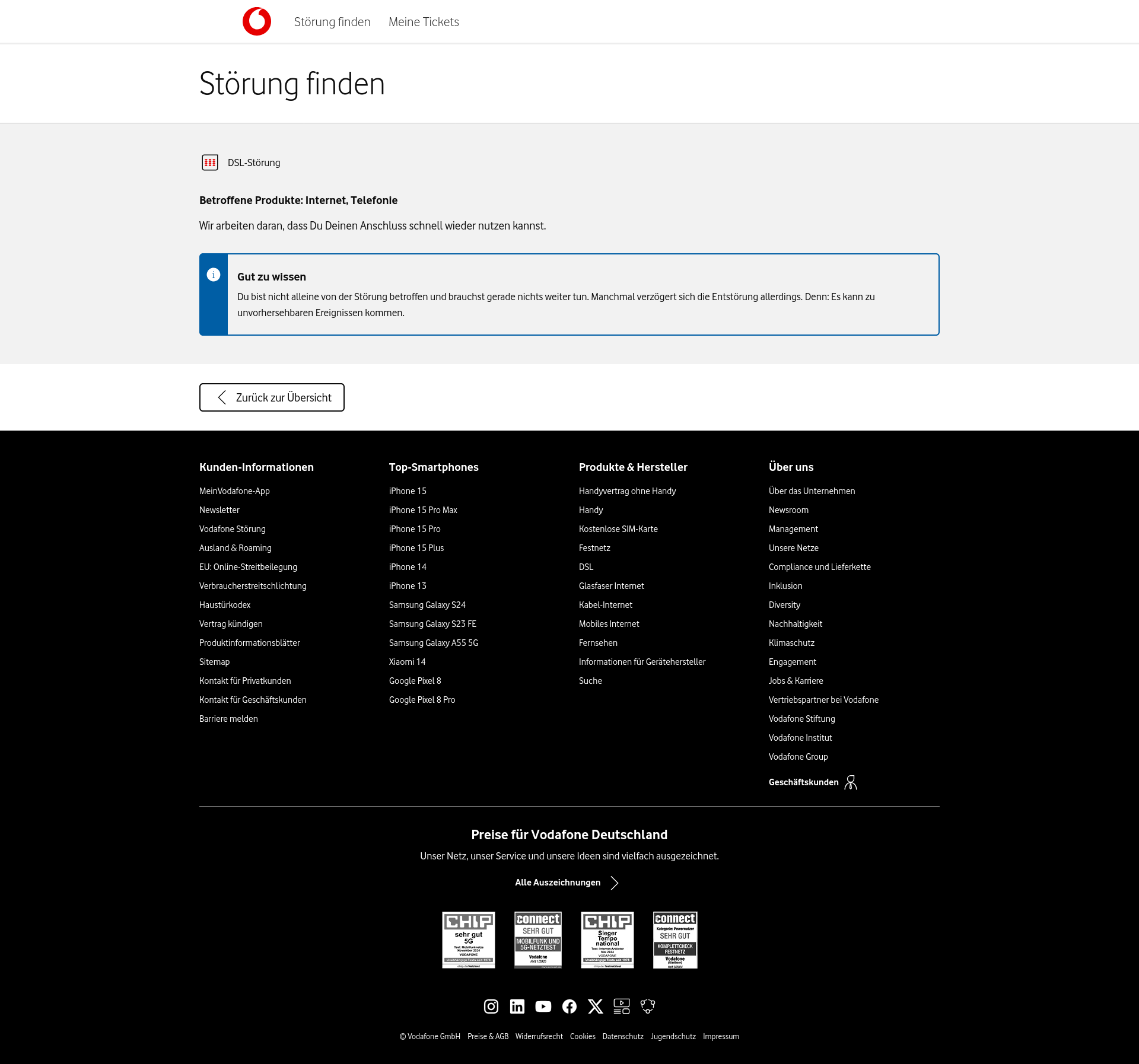Open the DSL footer link
The width and height of the screenshot is (1139, 1064).
click(x=586, y=567)
